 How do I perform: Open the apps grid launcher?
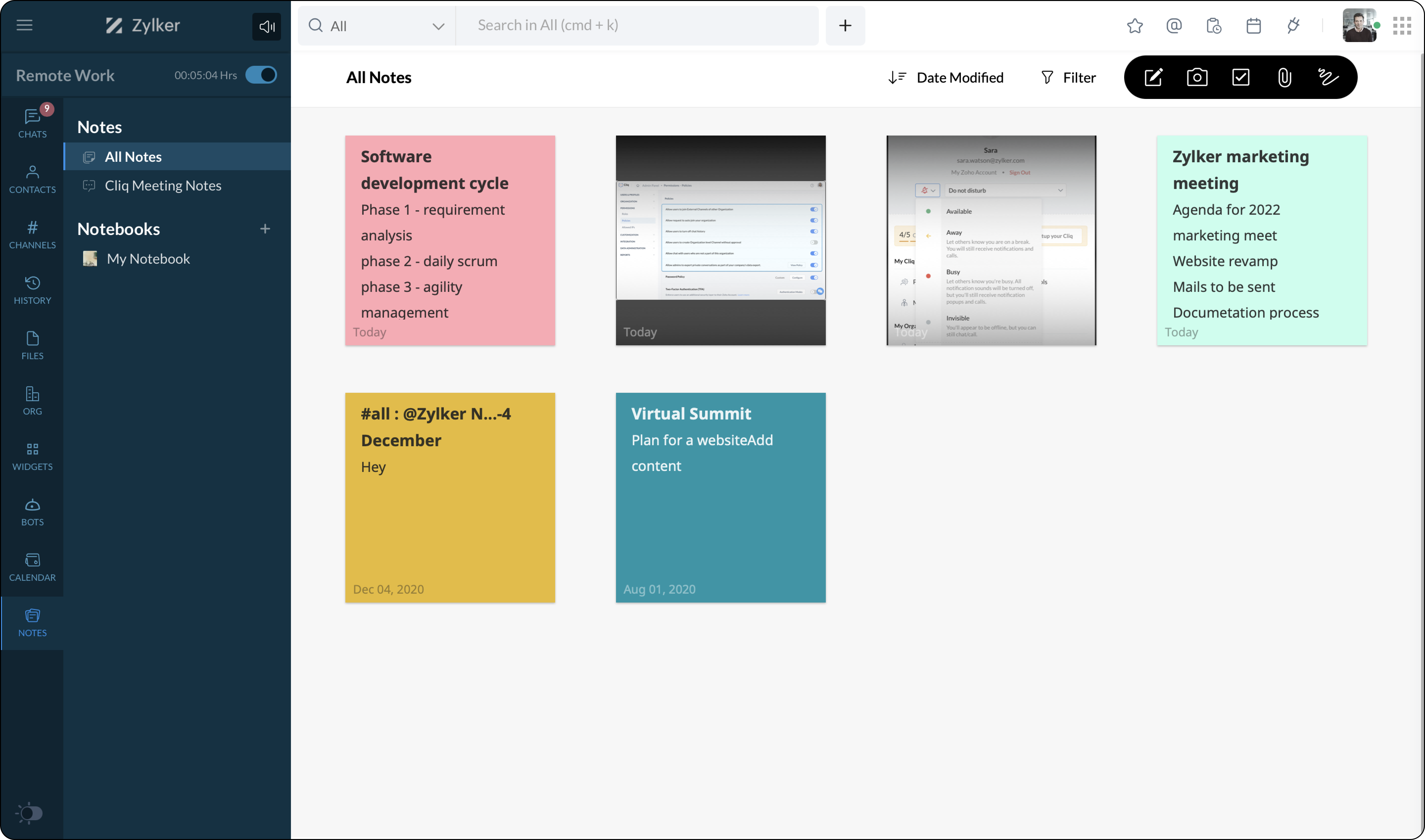pos(1402,25)
